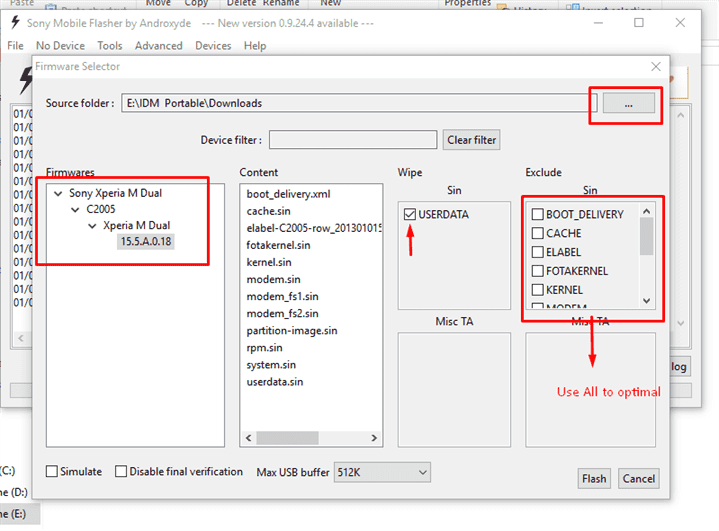Viewport: 719px width, 531px height.
Task: Click the Device filter text field
Action: [353, 140]
